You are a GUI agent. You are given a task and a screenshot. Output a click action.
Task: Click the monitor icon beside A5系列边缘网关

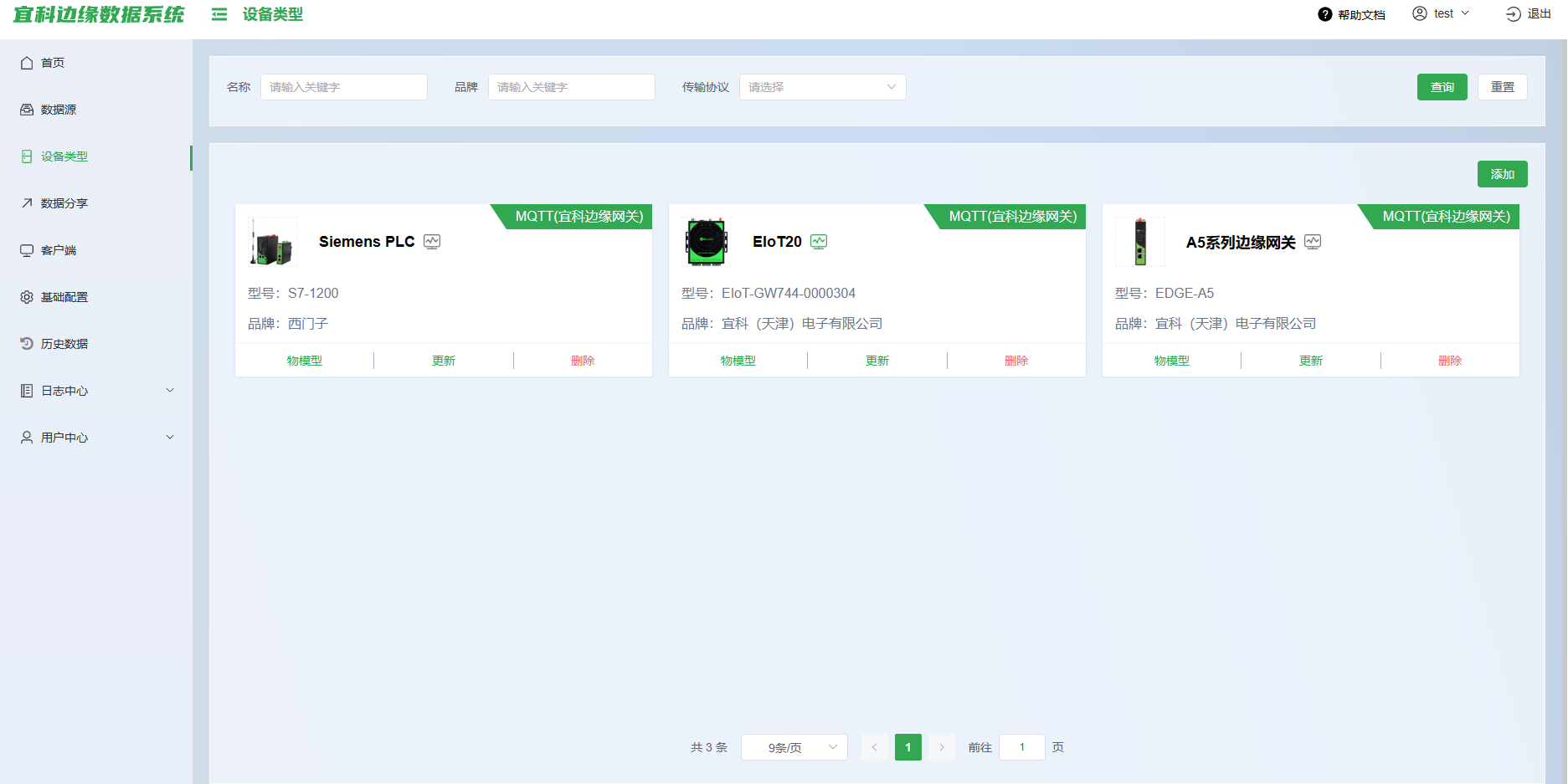click(x=1313, y=242)
